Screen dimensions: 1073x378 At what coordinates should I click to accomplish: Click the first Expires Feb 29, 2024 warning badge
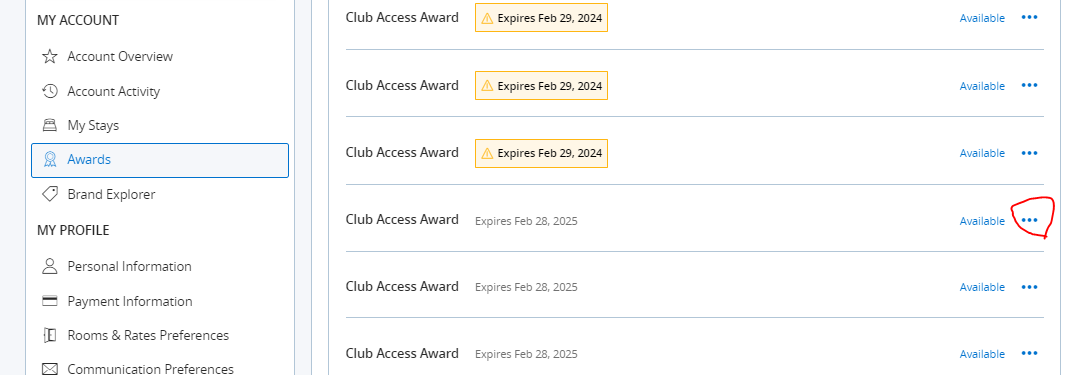541,18
